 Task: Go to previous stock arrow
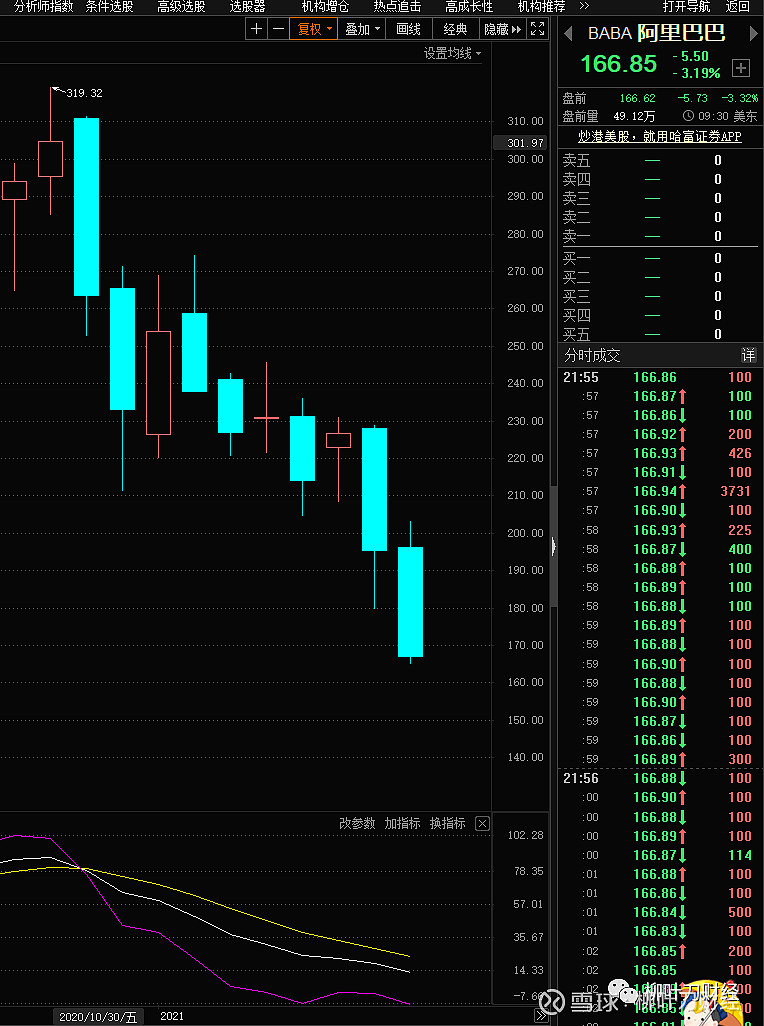568,33
